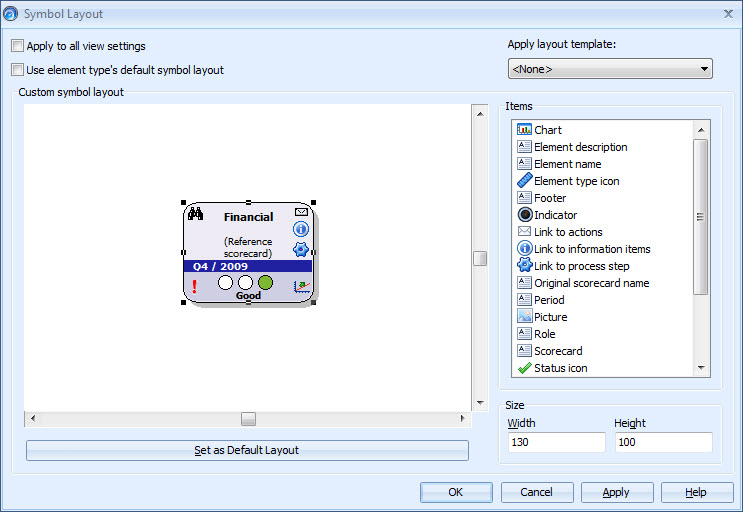Select the Scorecard item icon
743x512 pixels.
pos(524,350)
